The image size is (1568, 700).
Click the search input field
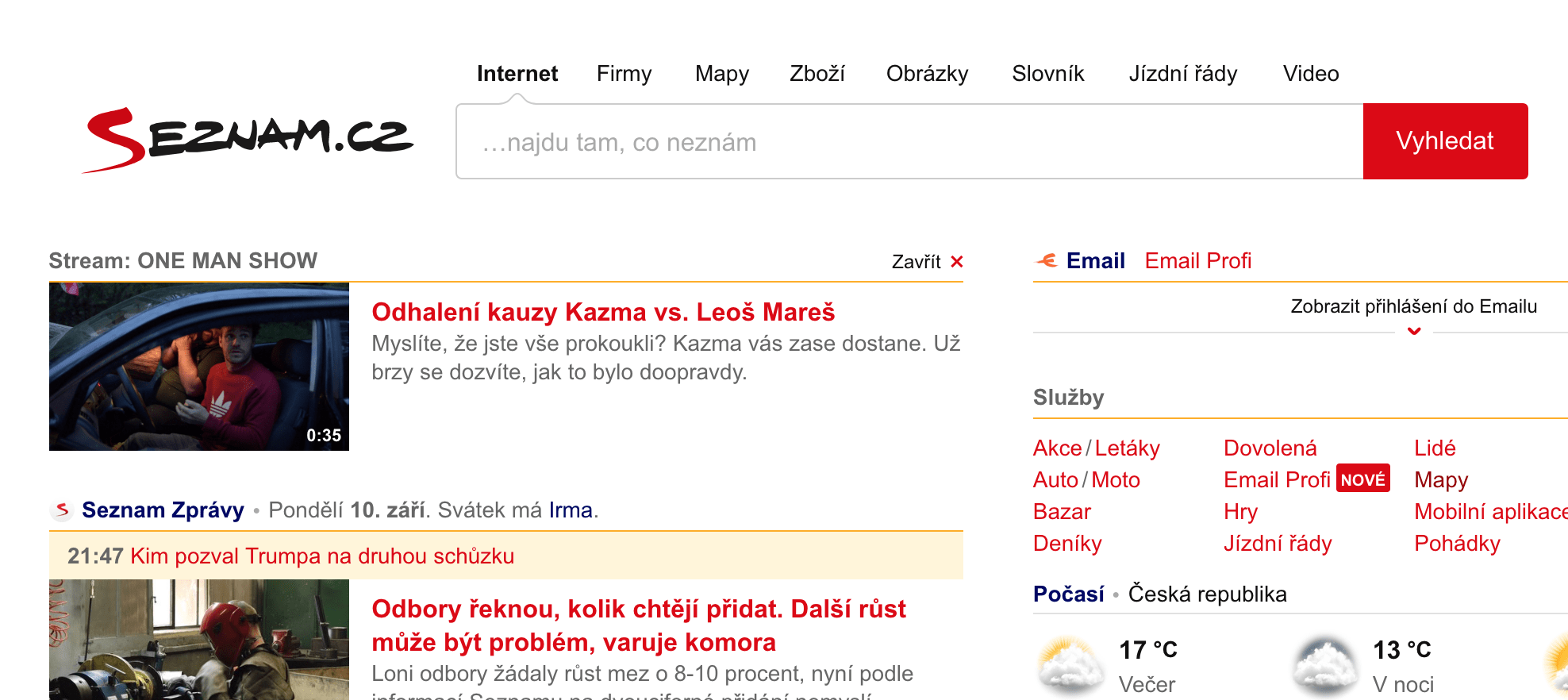909,142
